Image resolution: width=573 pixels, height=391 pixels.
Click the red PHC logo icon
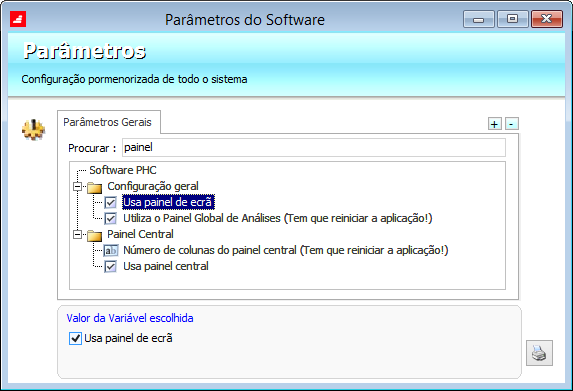click(18, 19)
